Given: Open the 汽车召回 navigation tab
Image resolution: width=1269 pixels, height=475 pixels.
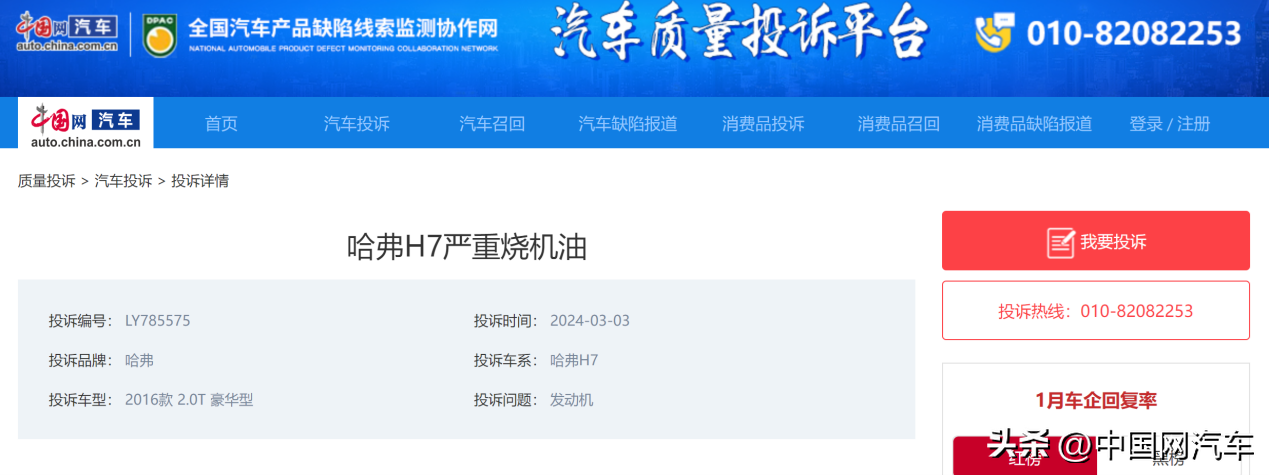Looking at the screenshot, I should coord(492,124).
